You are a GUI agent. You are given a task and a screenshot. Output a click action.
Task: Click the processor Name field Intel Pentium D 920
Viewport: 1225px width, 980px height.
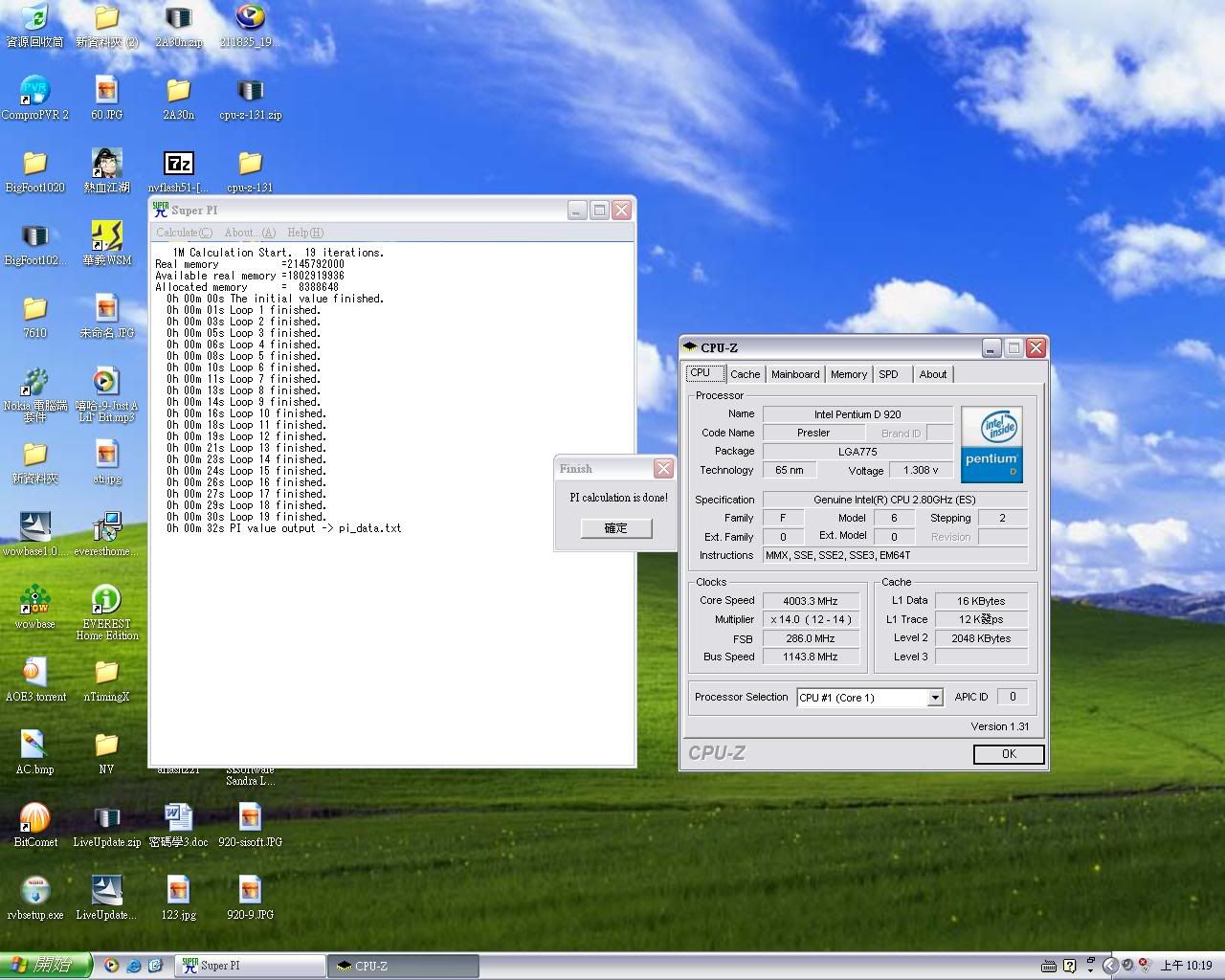[857, 414]
